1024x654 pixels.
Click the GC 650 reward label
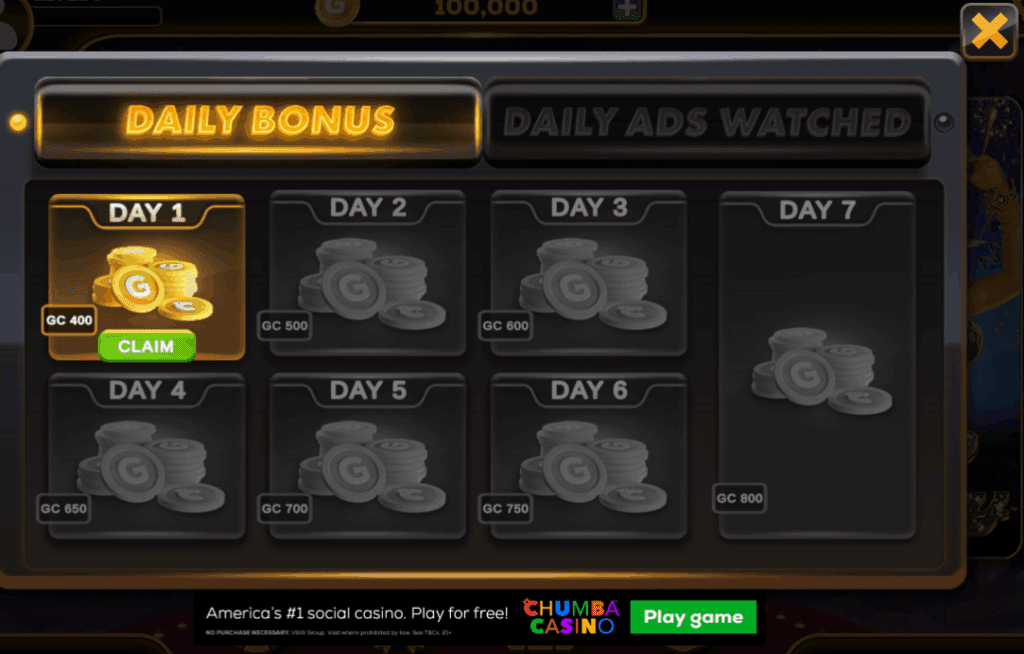click(63, 508)
